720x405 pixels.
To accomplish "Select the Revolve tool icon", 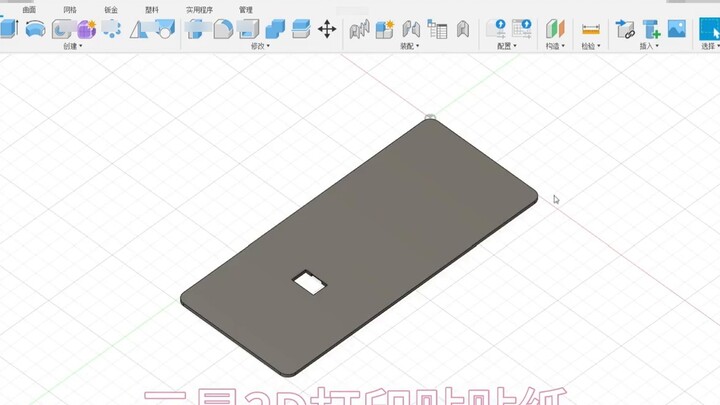I will point(35,29).
